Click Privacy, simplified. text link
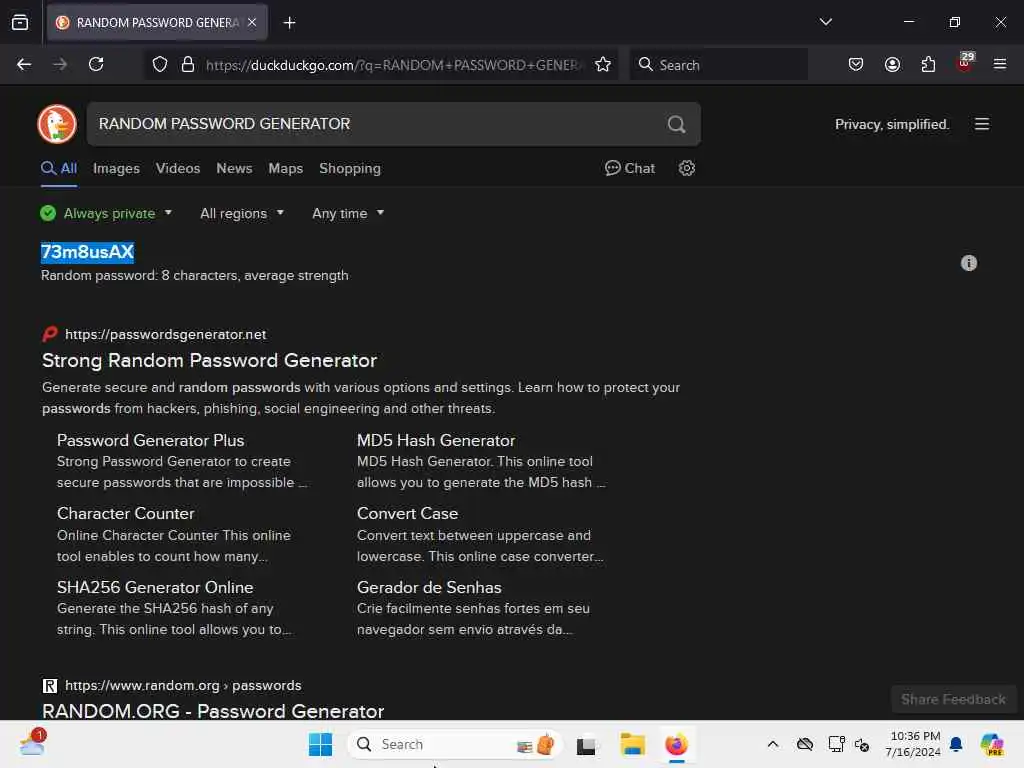The height and width of the screenshot is (768, 1024). click(891, 124)
